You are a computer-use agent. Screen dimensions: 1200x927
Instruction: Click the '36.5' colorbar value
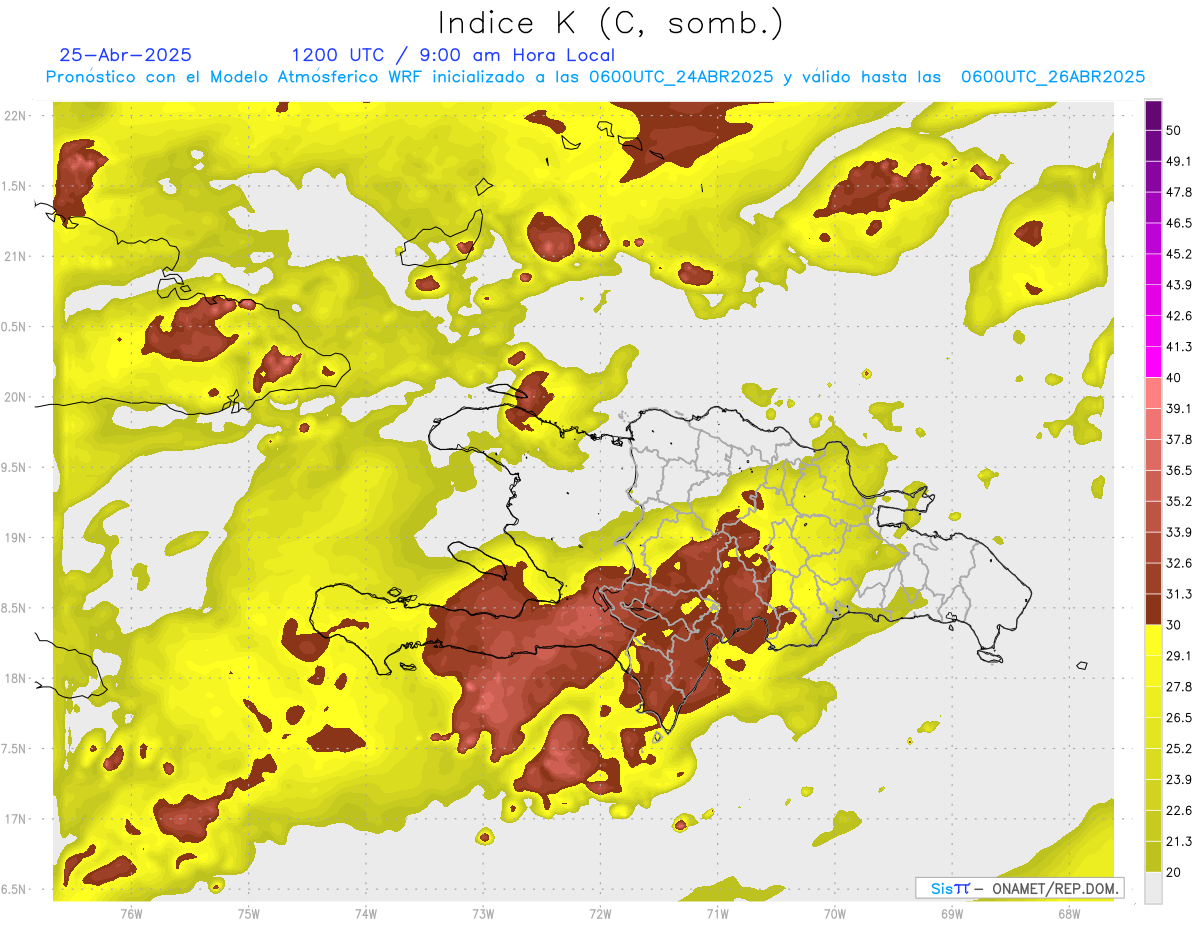1179,470
